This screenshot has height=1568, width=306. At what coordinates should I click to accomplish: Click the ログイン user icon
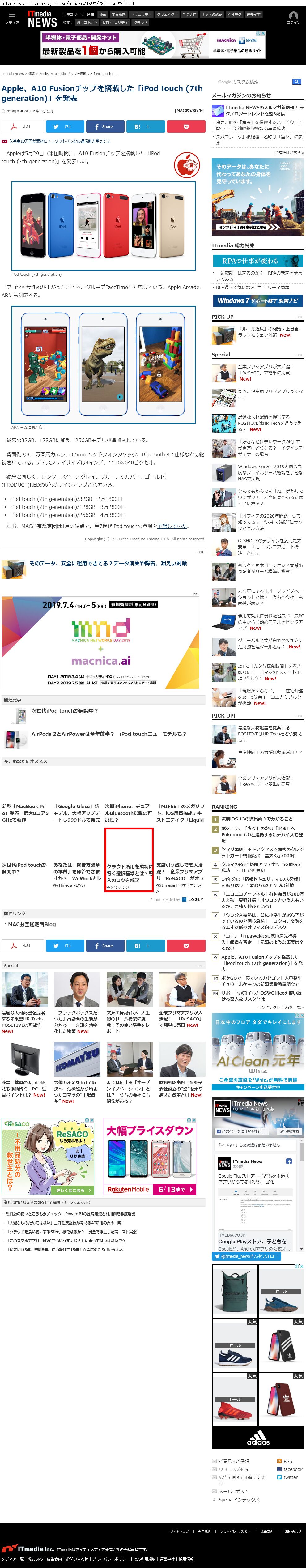[293, 18]
